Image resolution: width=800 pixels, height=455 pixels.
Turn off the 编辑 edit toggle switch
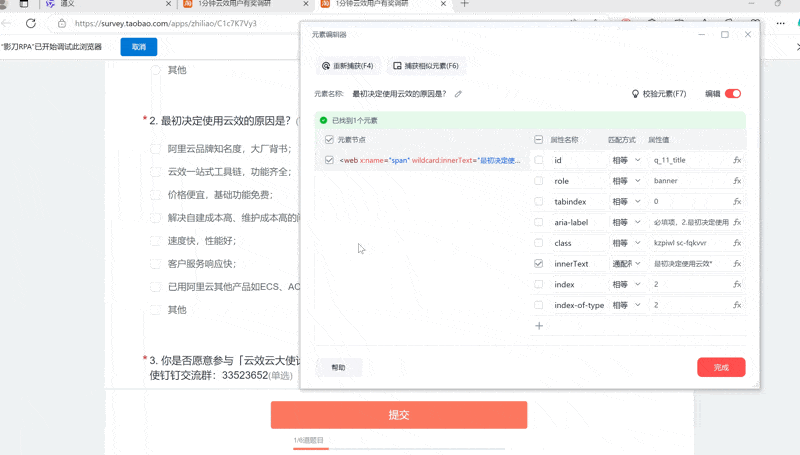coord(733,94)
